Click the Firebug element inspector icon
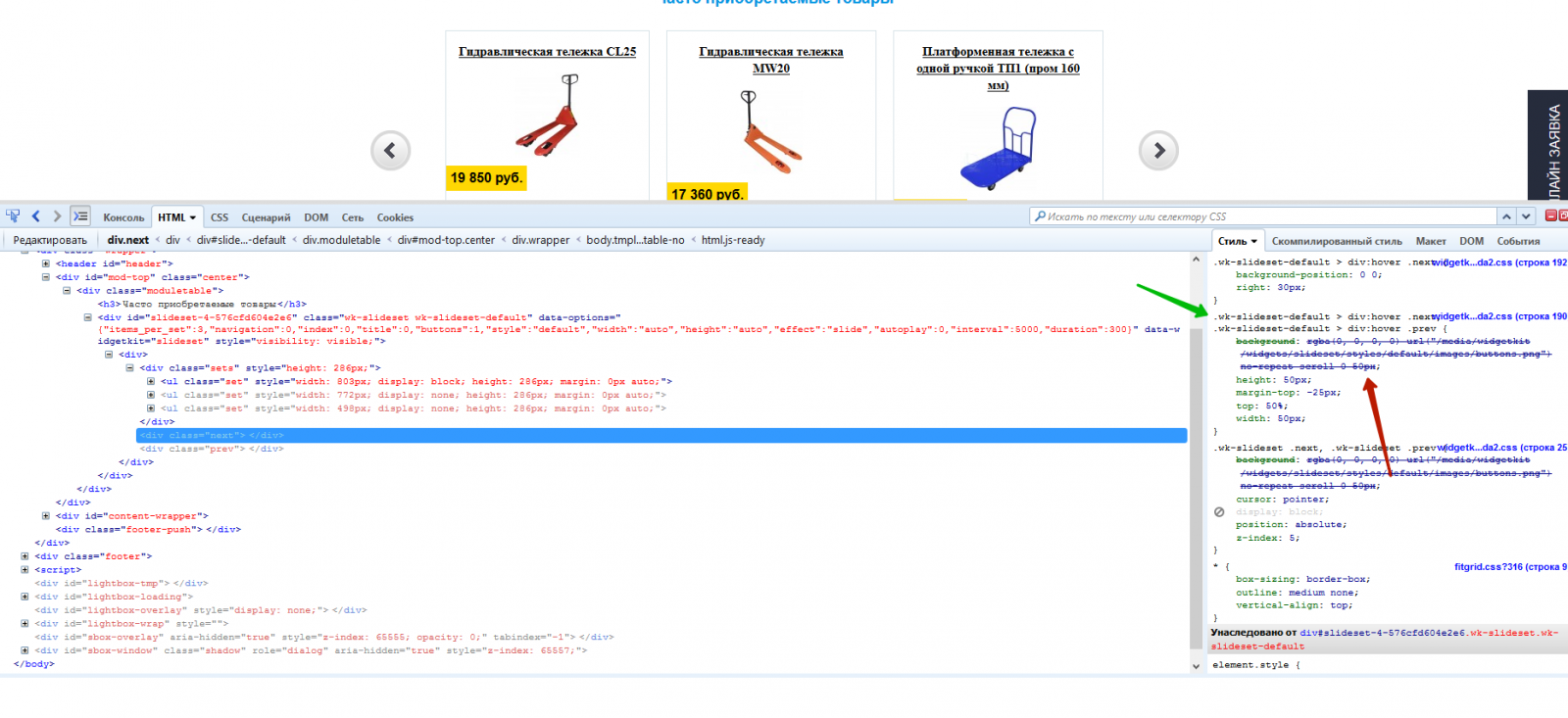The width and height of the screenshot is (1568, 718). click(x=13, y=216)
